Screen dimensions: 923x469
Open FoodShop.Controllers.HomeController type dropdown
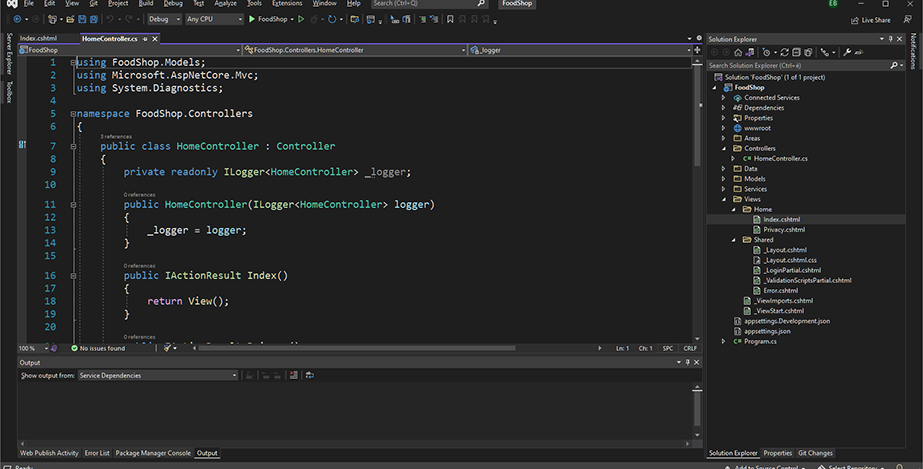(x=355, y=50)
